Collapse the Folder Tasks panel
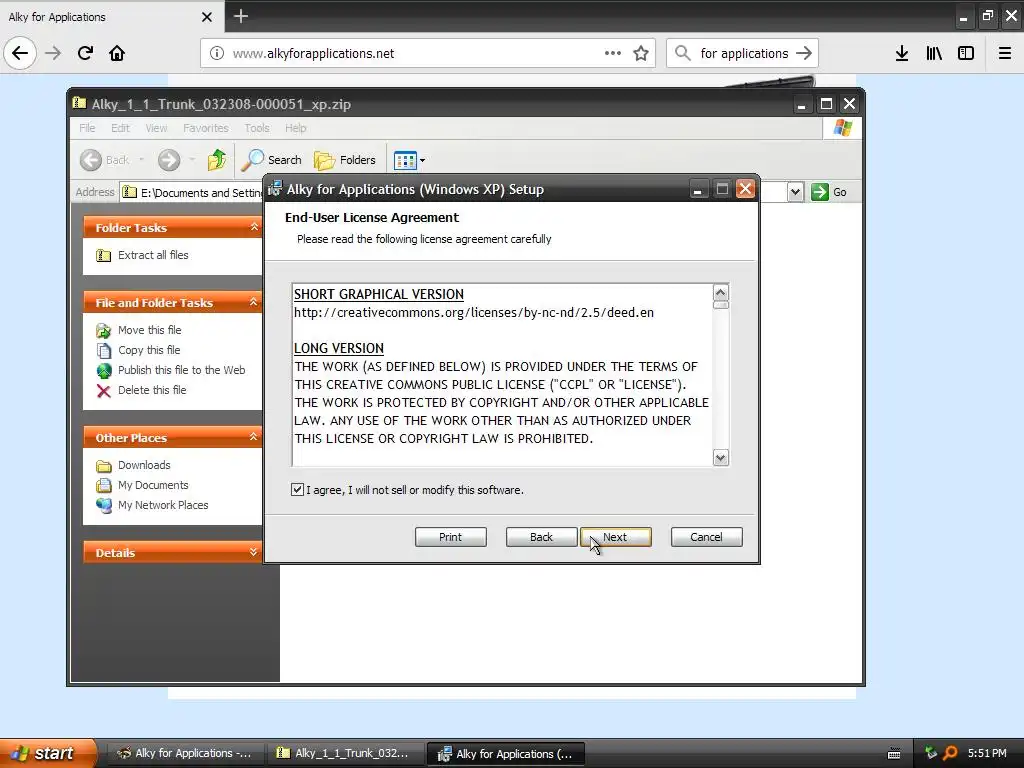Viewport: 1024px width, 768px height. tap(254, 227)
